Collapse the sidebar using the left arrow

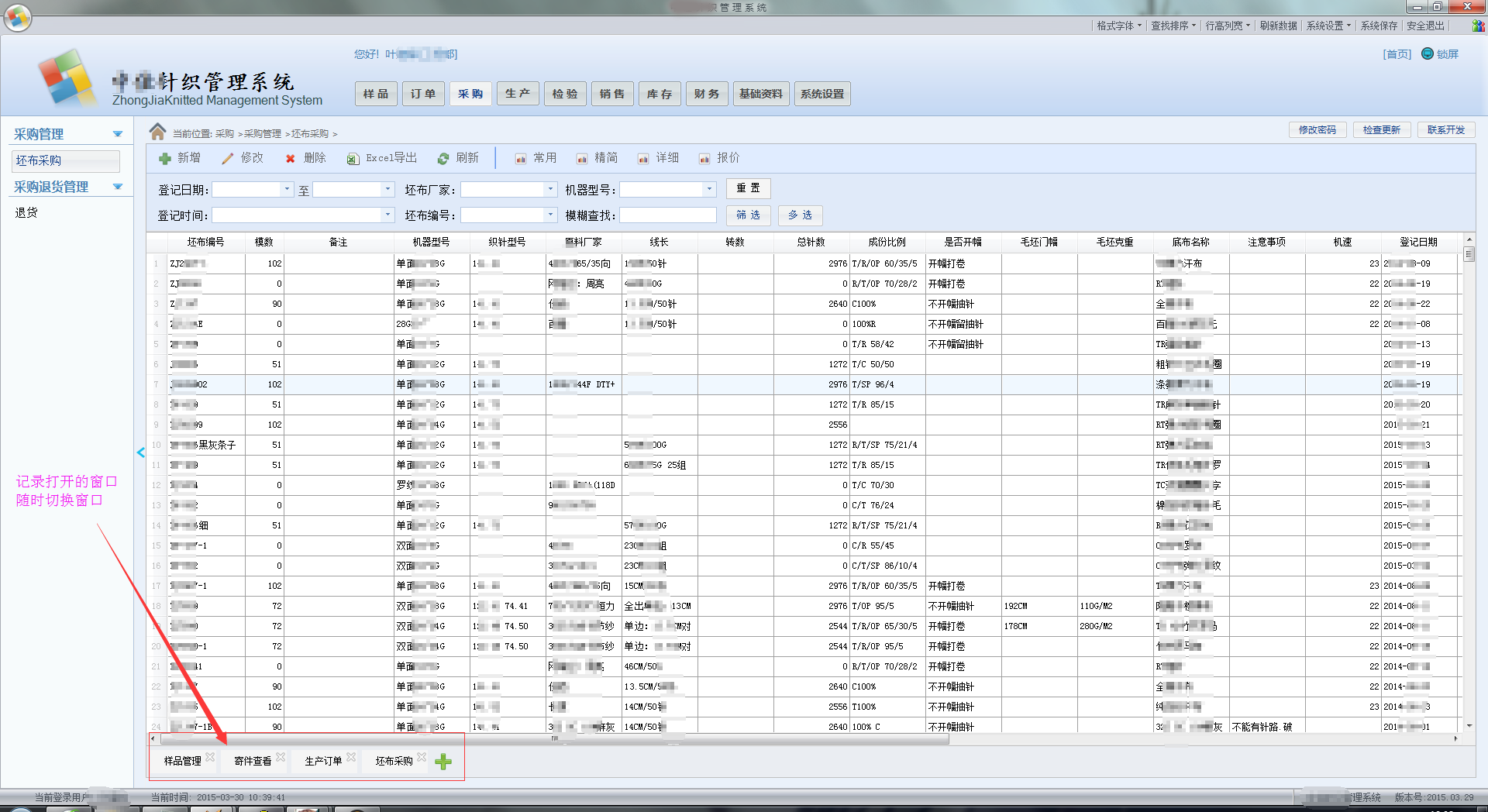[x=140, y=452]
